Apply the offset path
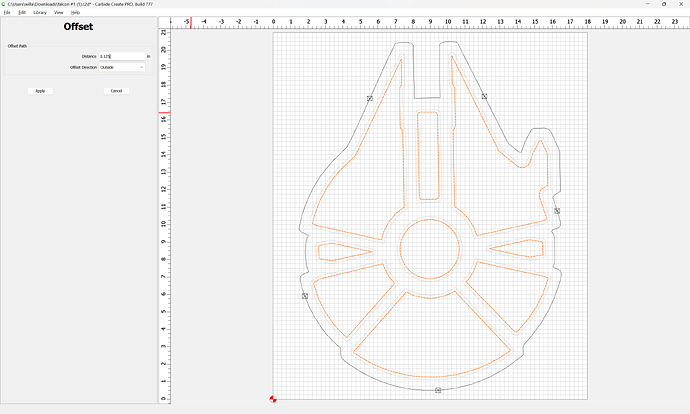The height and width of the screenshot is (414, 690). point(40,91)
